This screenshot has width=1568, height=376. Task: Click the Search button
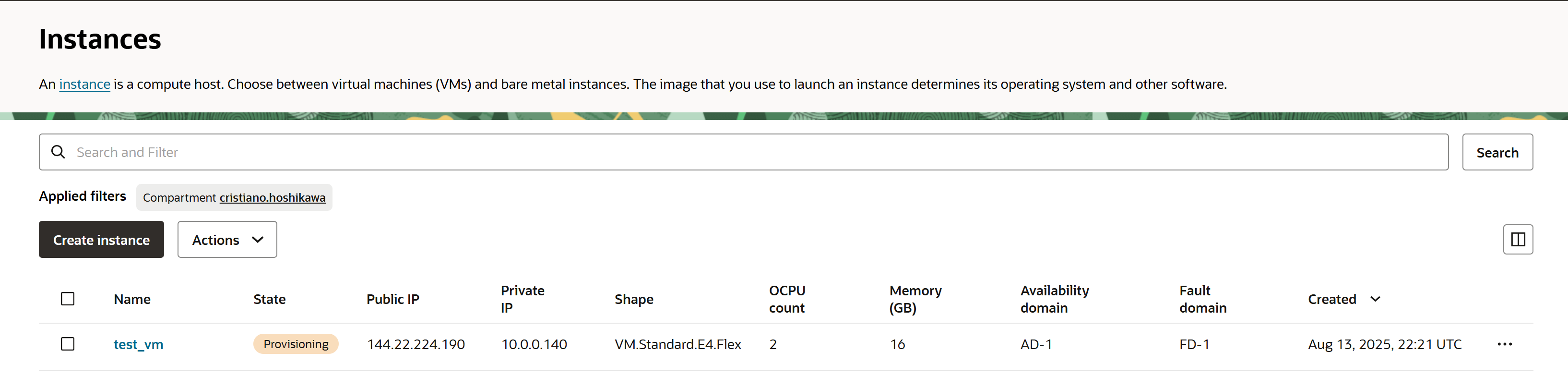click(x=1497, y=152)
